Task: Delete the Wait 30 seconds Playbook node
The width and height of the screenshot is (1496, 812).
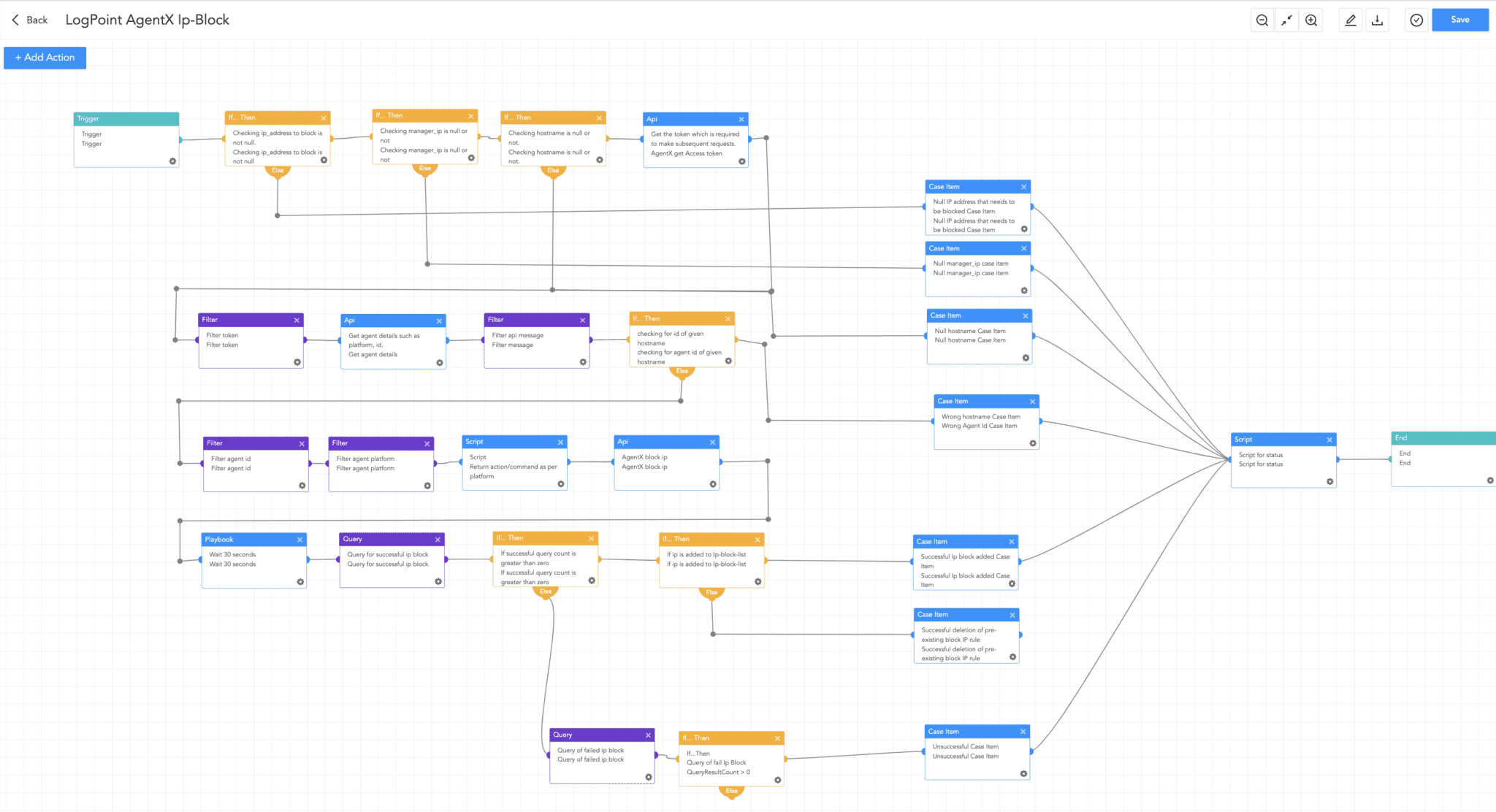Action: tap(299, 540)
